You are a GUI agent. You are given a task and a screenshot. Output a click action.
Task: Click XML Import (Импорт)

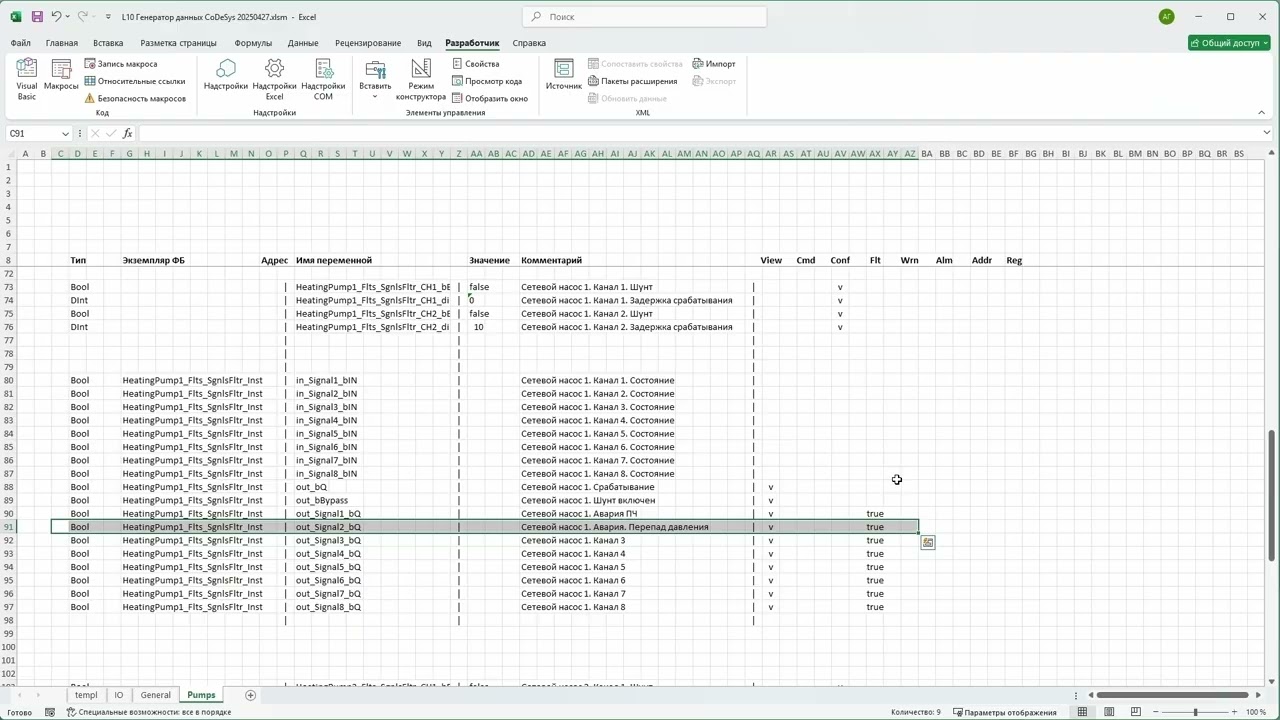pyautogui.click(x=714, y=64)
